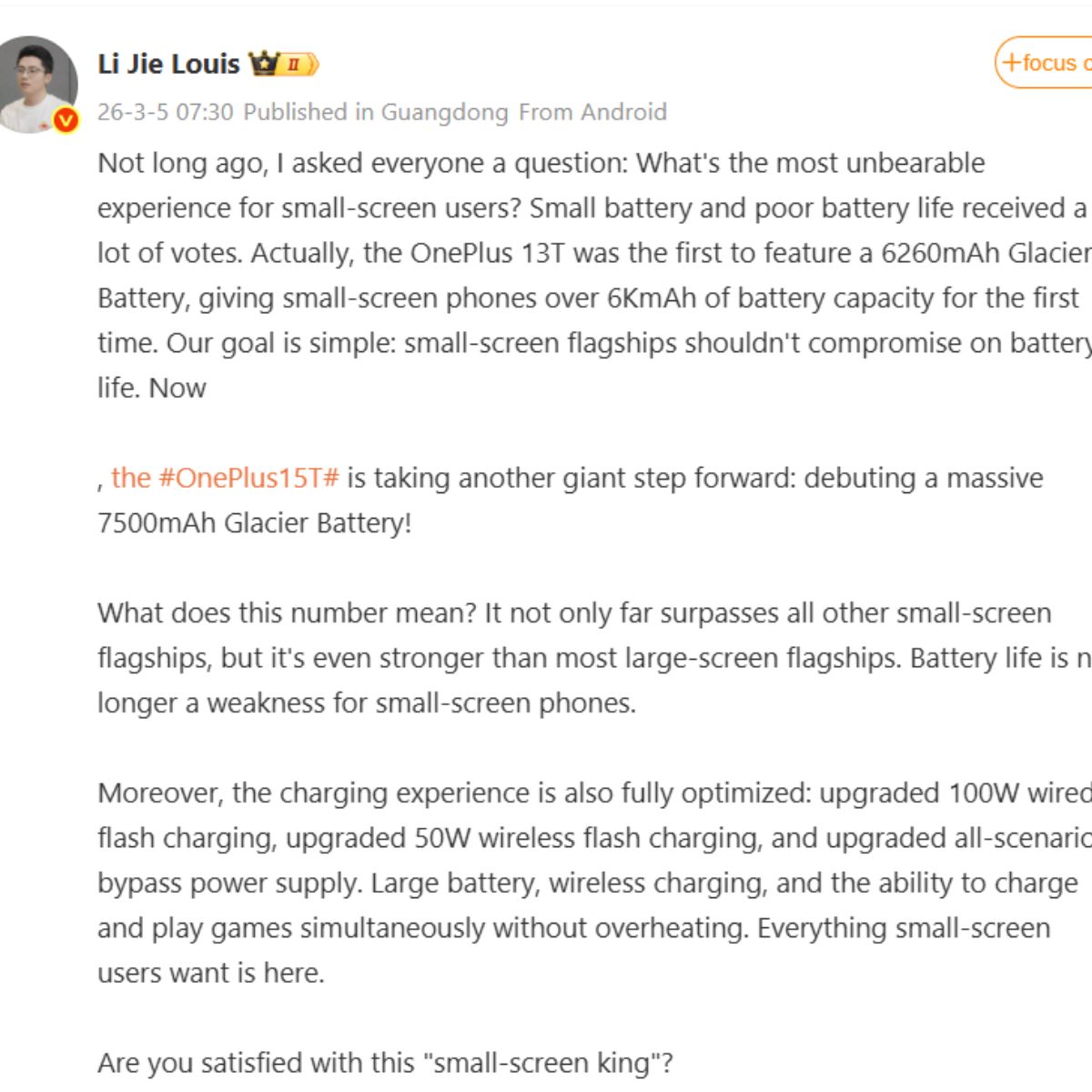Open the Li Jie Louis username link
The width and height of the screenshot is (1092, 1092).
[x=168, y=64]
